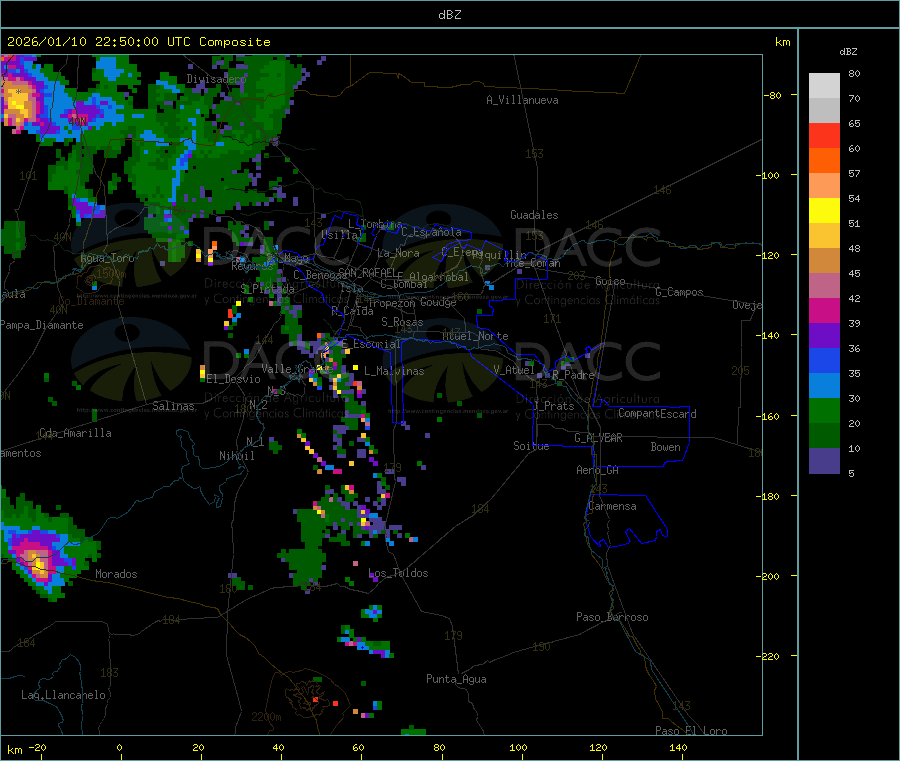Click the Guadales location label
The height and width of the screenshot is (761, 900).
pos(534,215)
